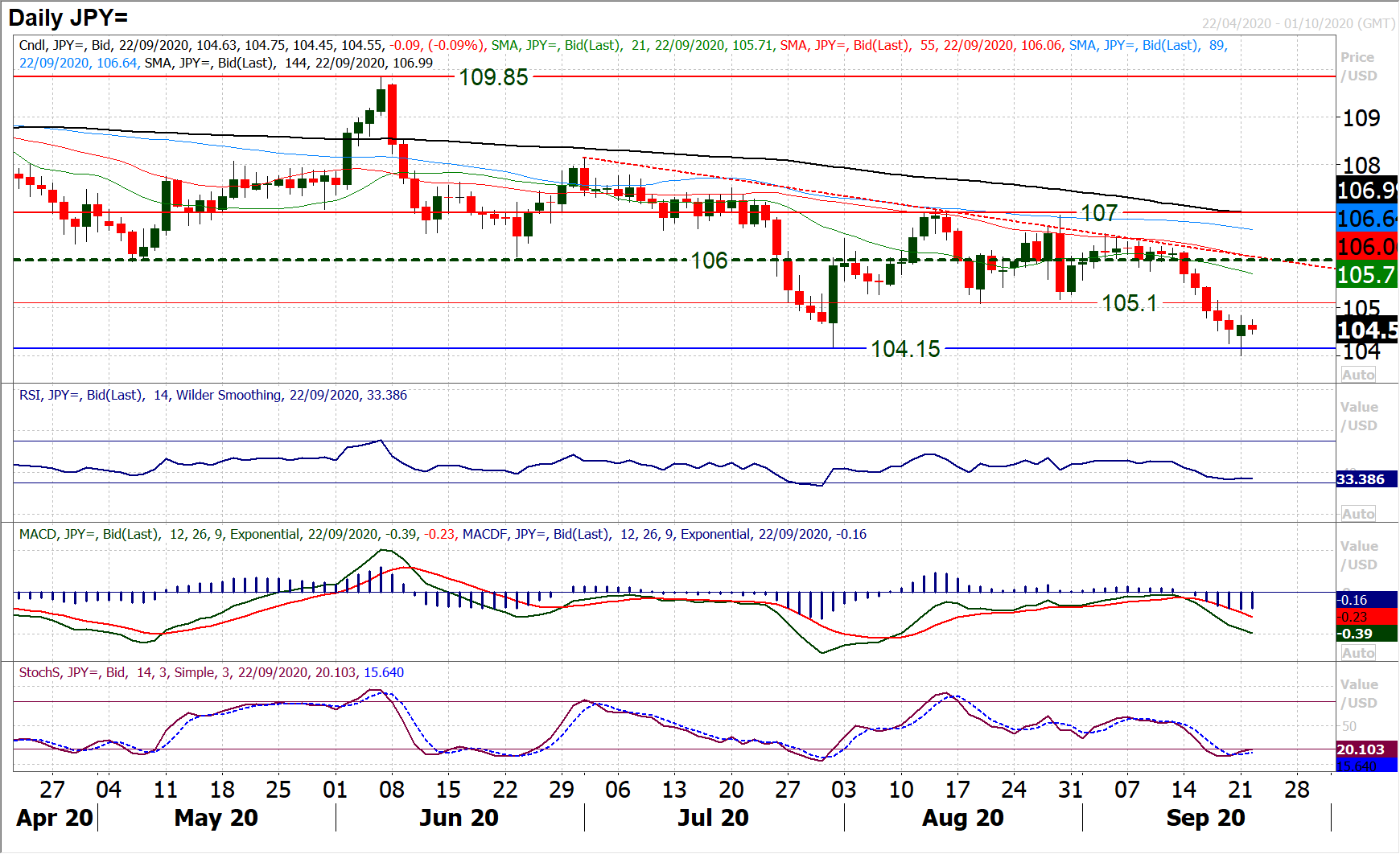Click the RSI indicator legend text
This screenshot has width=1400, height=854.
(213, 395)
